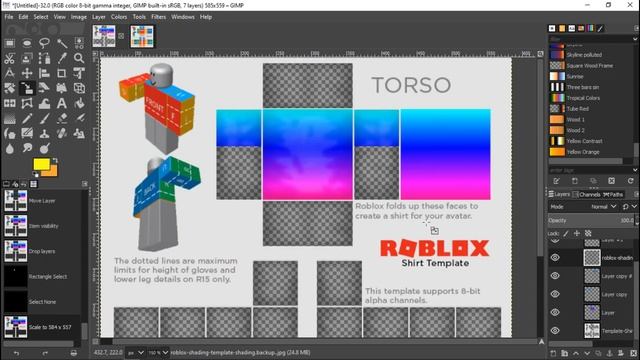The width and height of the screenshot is (640, 360).
Task: Select Move Layer in undo history
Action: pos(42,201)
